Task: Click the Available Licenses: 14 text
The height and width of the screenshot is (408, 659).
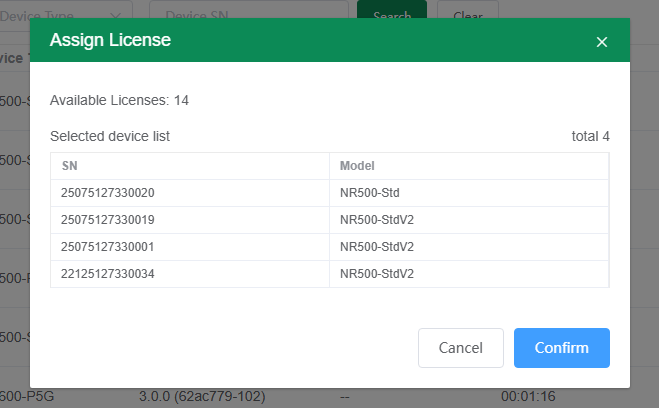Action: [119, 100]
